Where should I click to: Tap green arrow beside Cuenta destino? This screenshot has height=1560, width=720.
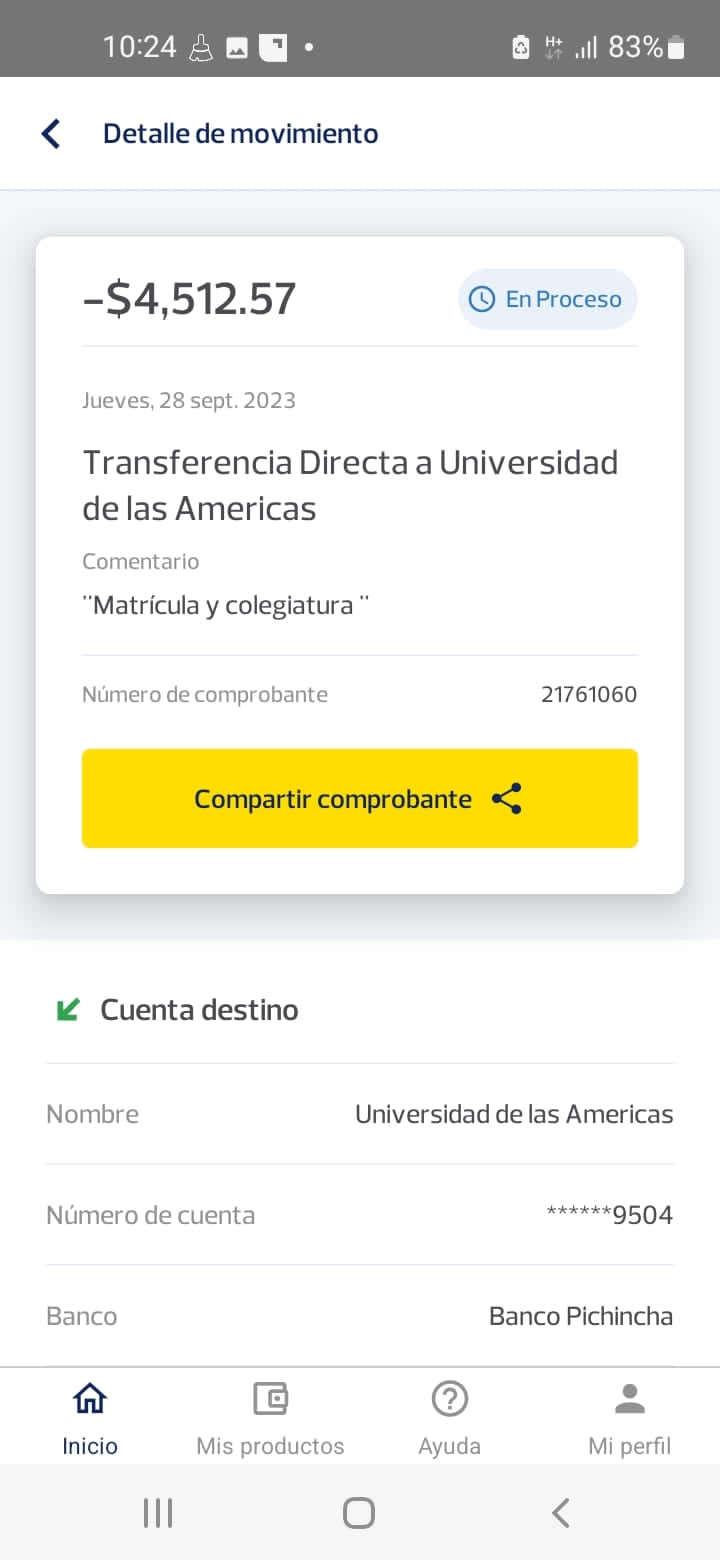tap(68, 1010)
